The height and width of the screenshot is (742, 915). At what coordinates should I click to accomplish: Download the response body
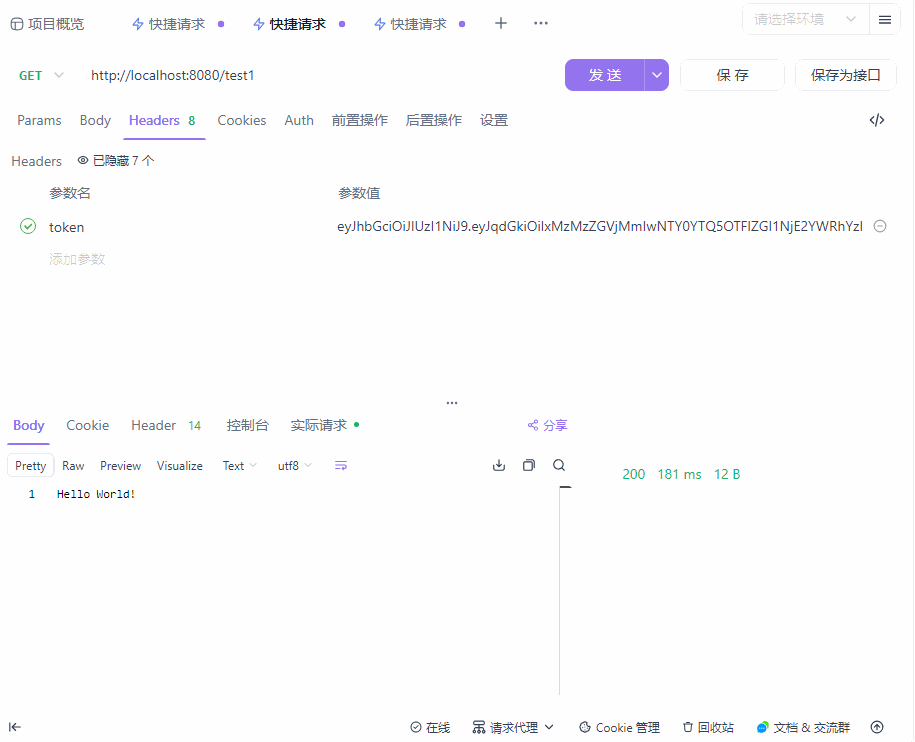499,465
